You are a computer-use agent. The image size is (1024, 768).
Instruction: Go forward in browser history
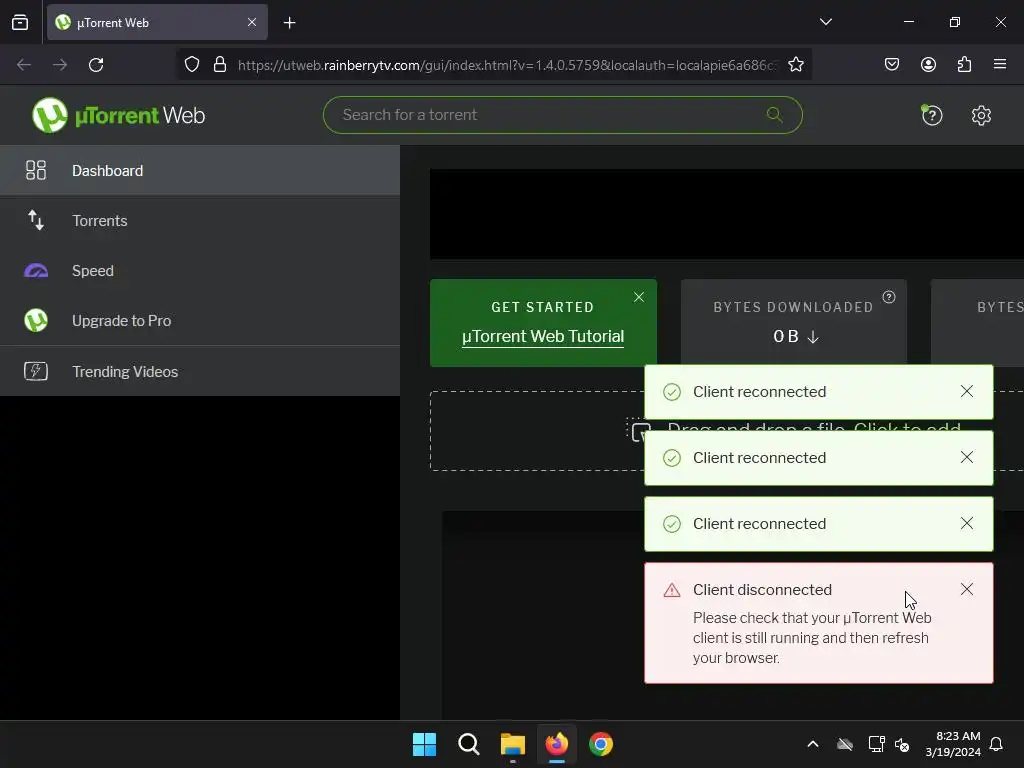point(60,65)
